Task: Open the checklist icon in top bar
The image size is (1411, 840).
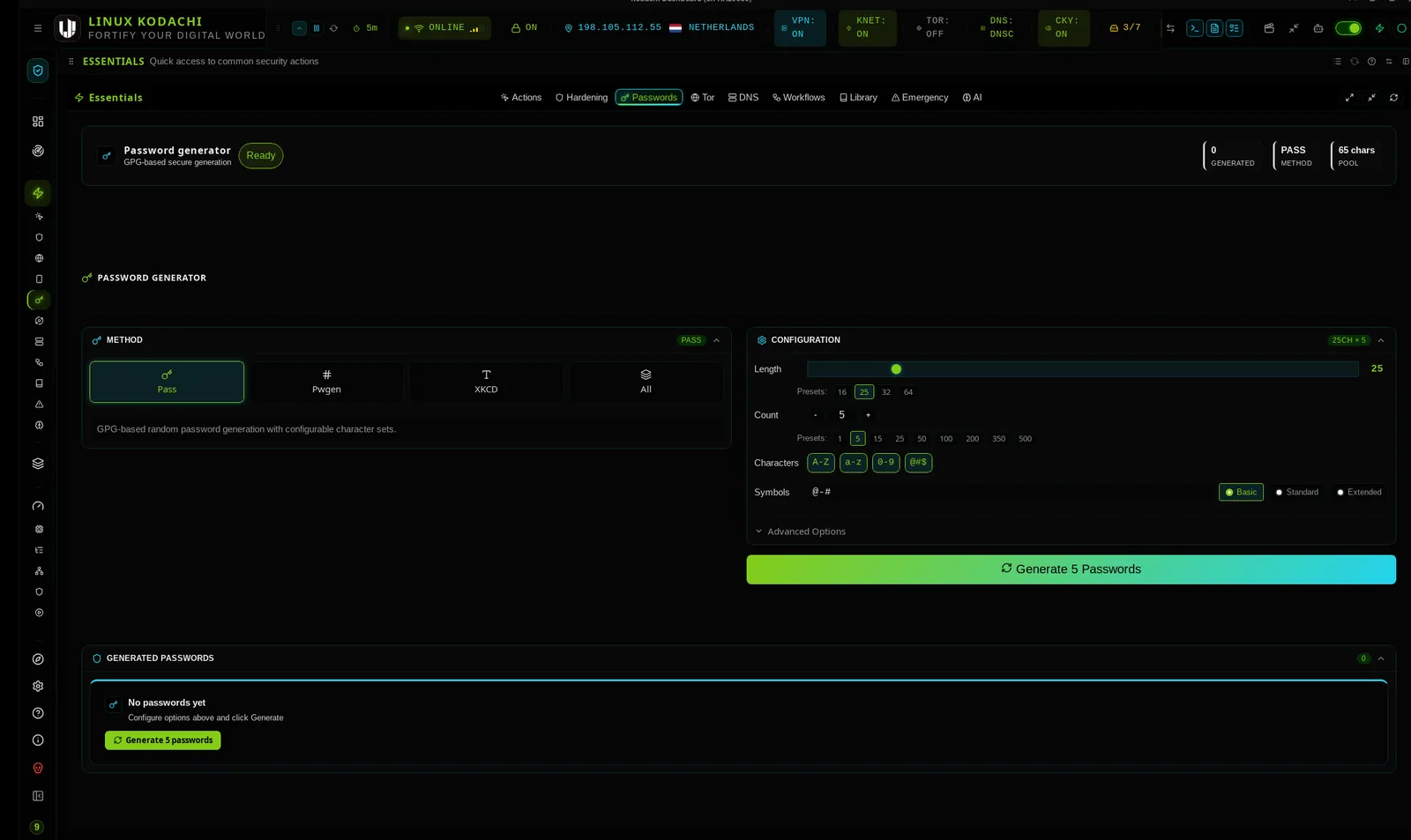Action: coord(1235,28)
